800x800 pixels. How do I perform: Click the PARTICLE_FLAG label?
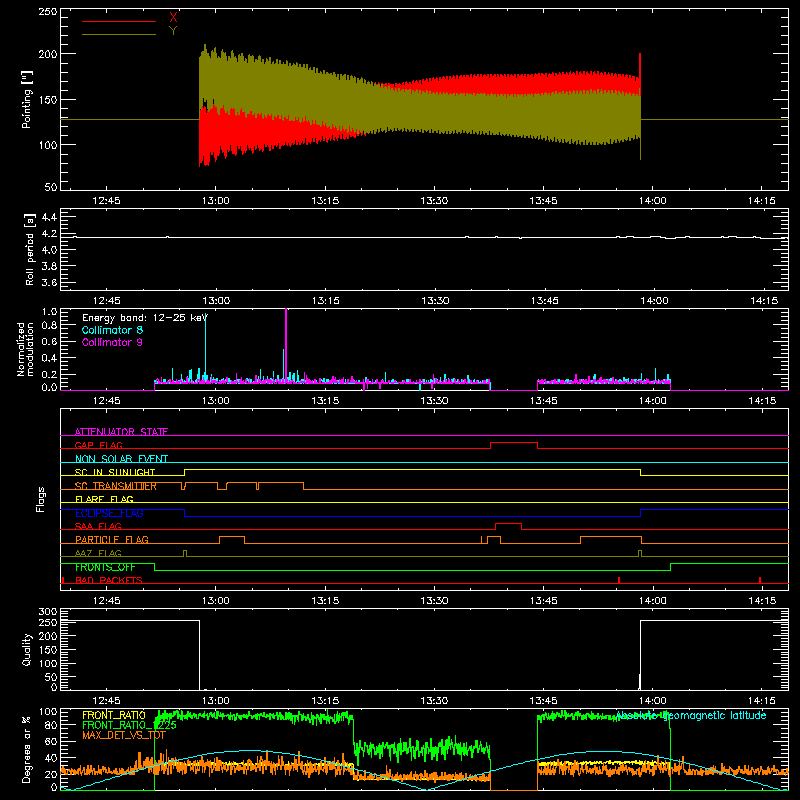coord(112,539)
